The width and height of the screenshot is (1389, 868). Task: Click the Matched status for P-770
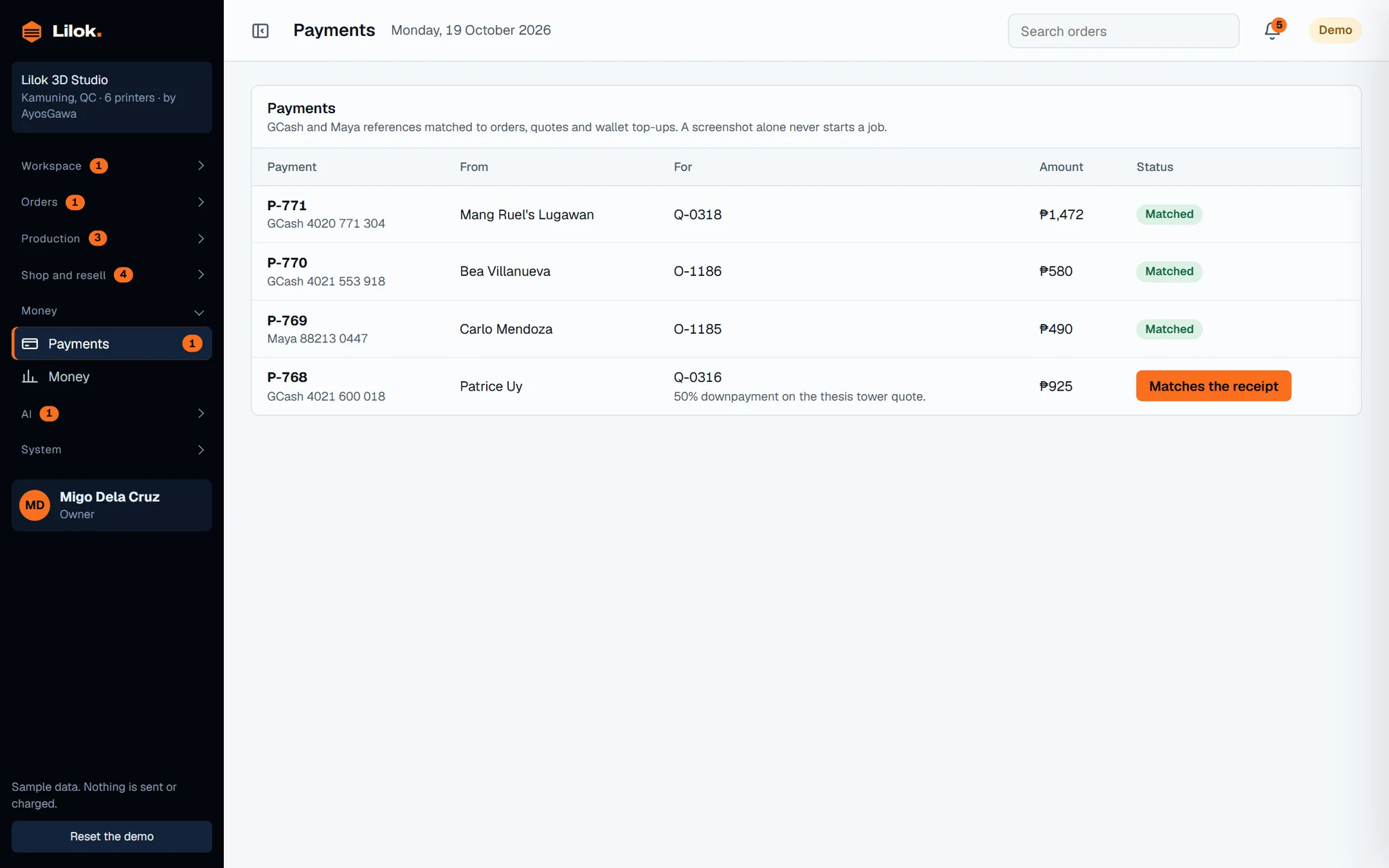click(1169, 271)
